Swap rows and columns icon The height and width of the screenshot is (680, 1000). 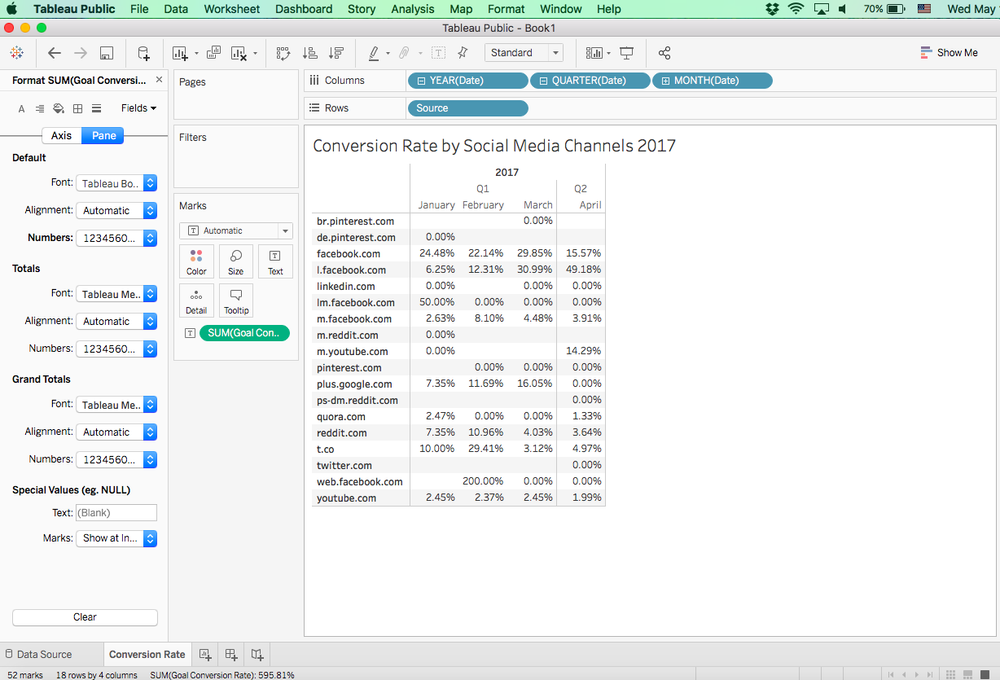(x=283, y=53)
